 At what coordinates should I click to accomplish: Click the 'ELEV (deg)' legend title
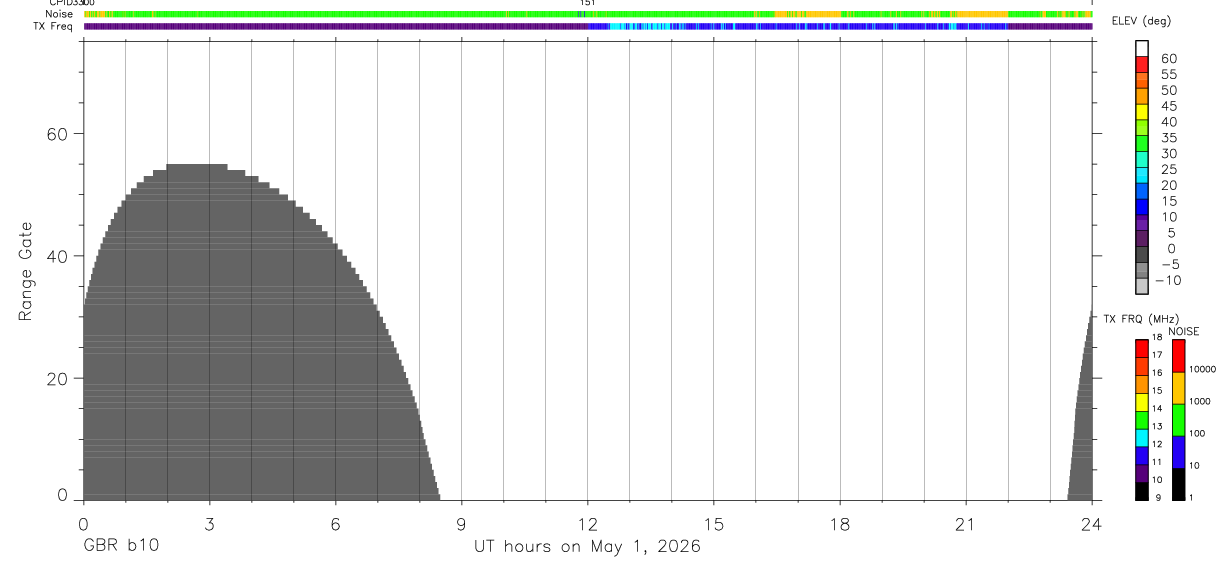1141,22
